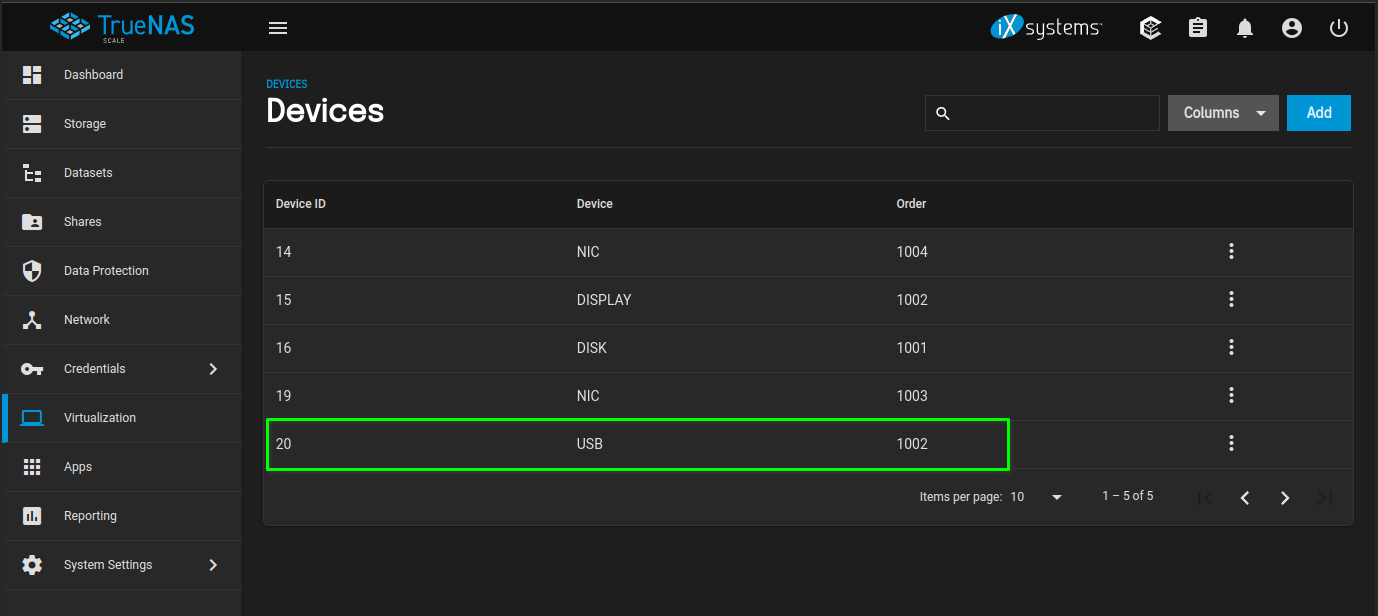Click the blue Add button
Viewport: 1378px width, 616px height.
click(1318, 112)
